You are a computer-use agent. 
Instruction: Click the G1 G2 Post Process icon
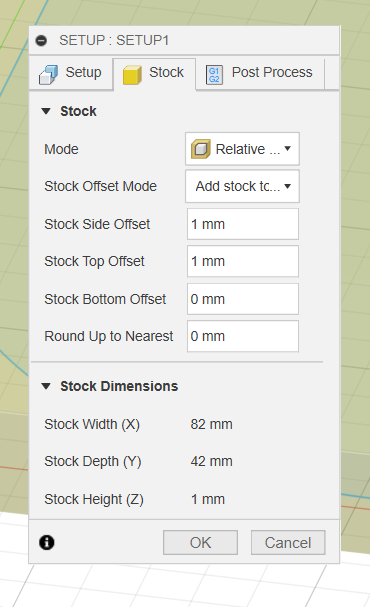pyautogui.click(x=214, y=75)
